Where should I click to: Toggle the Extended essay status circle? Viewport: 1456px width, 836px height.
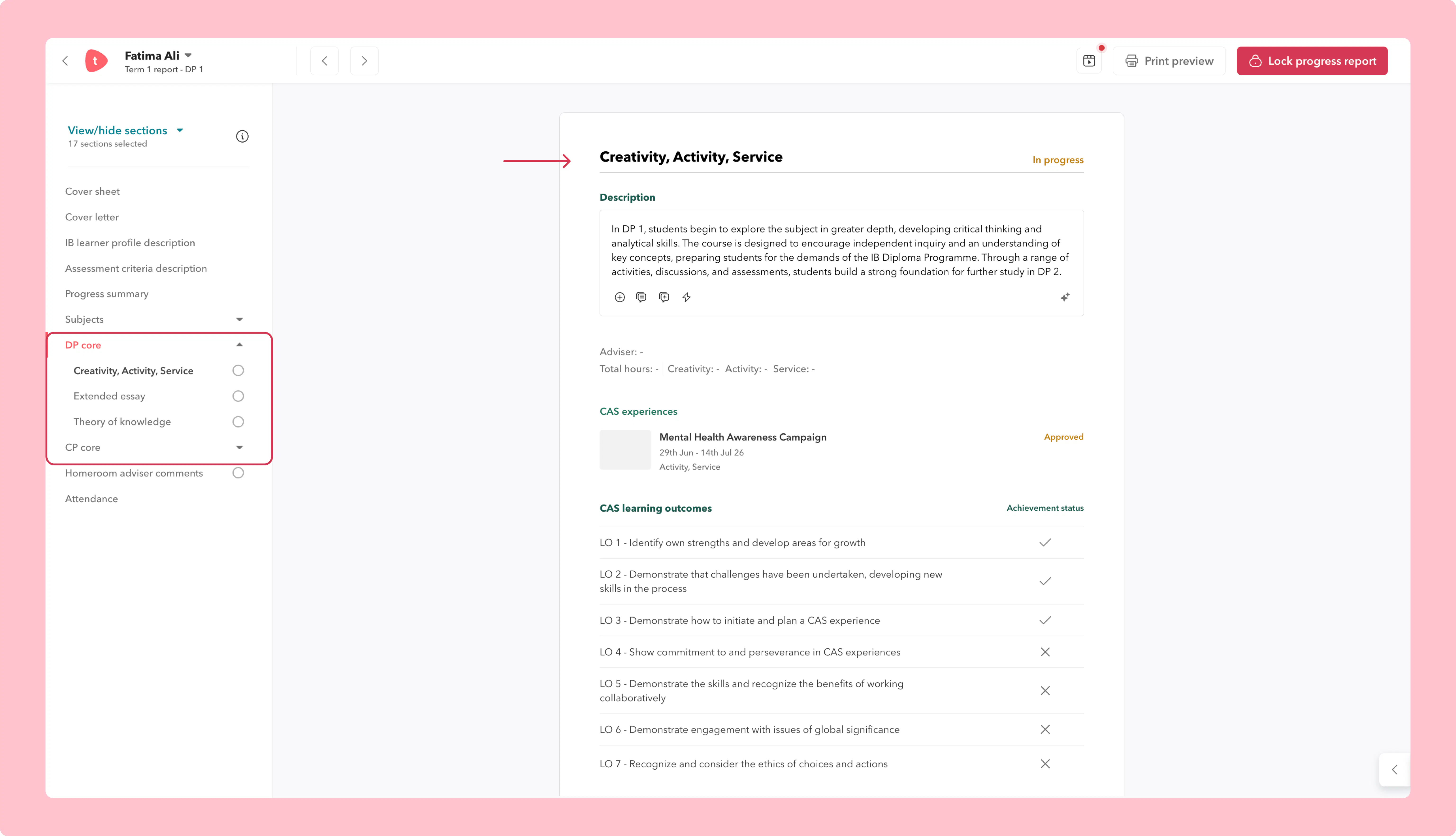(238, 396)
